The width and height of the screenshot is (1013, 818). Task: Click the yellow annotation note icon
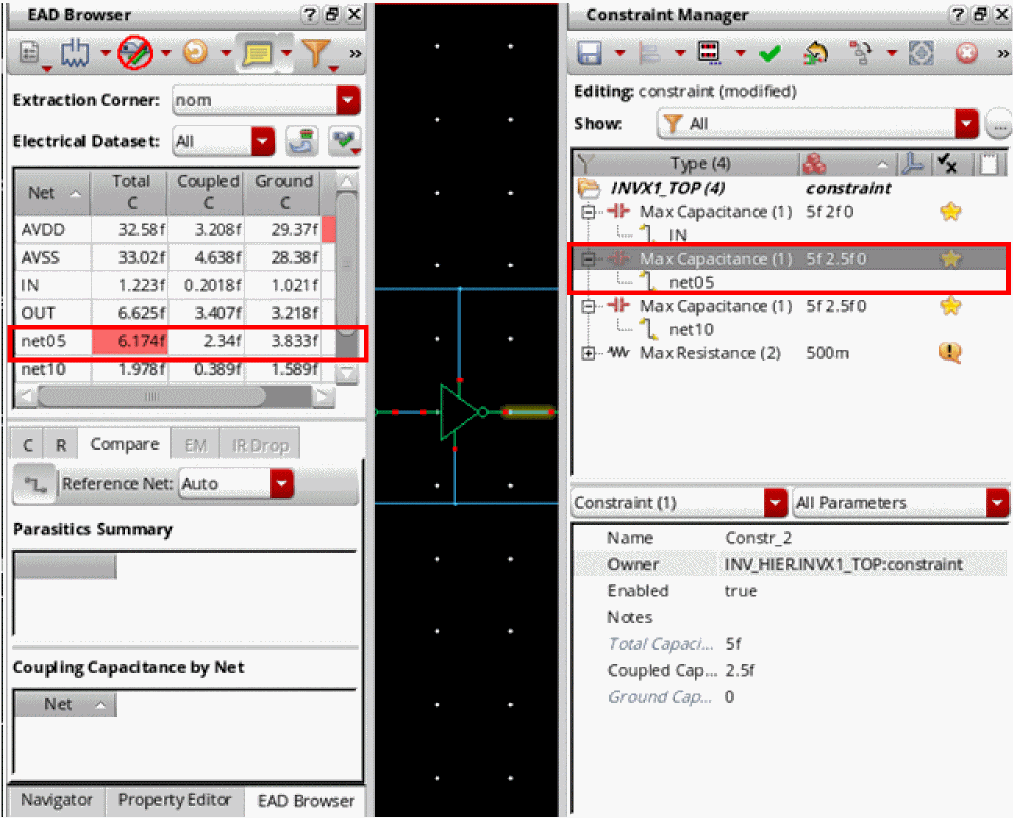tap(256, 53)
